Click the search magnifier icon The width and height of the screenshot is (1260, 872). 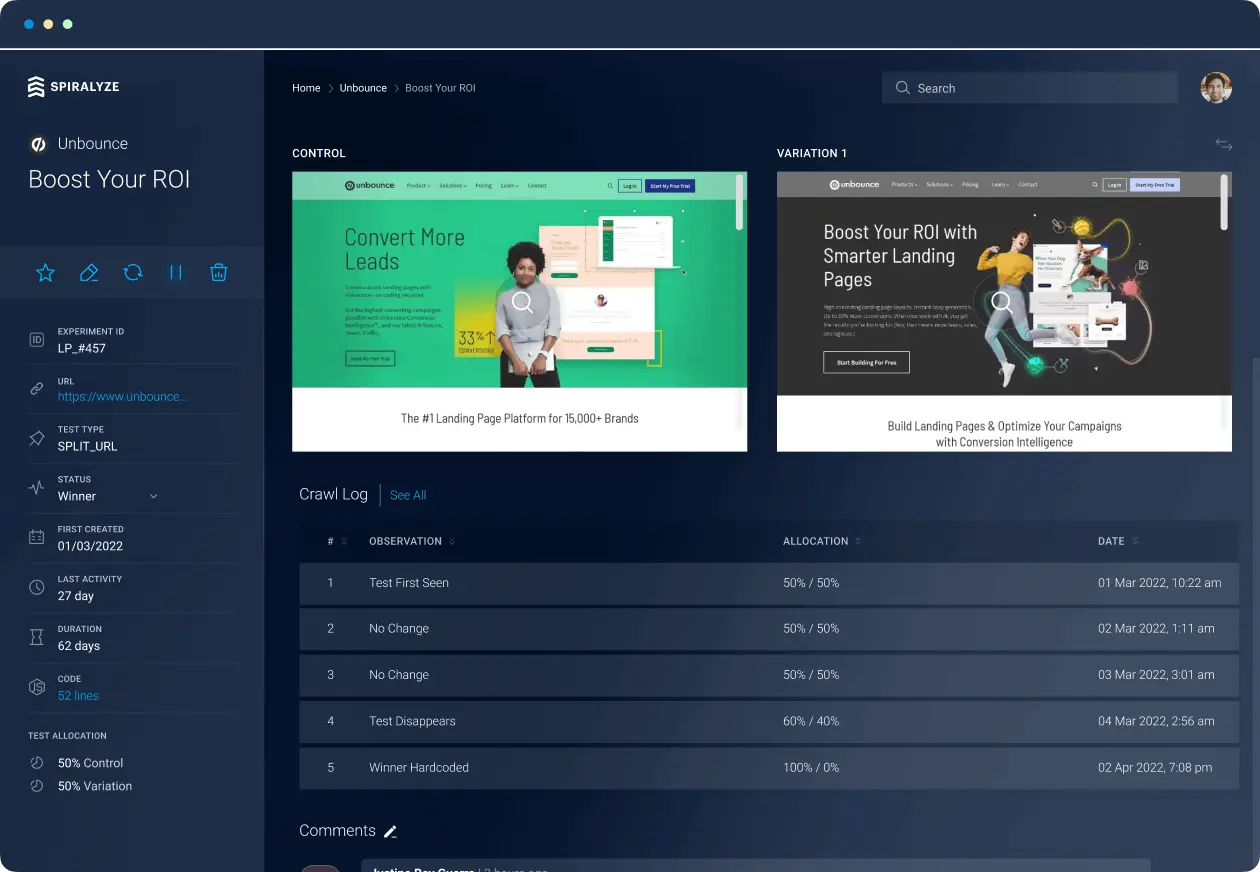[903, 88]
